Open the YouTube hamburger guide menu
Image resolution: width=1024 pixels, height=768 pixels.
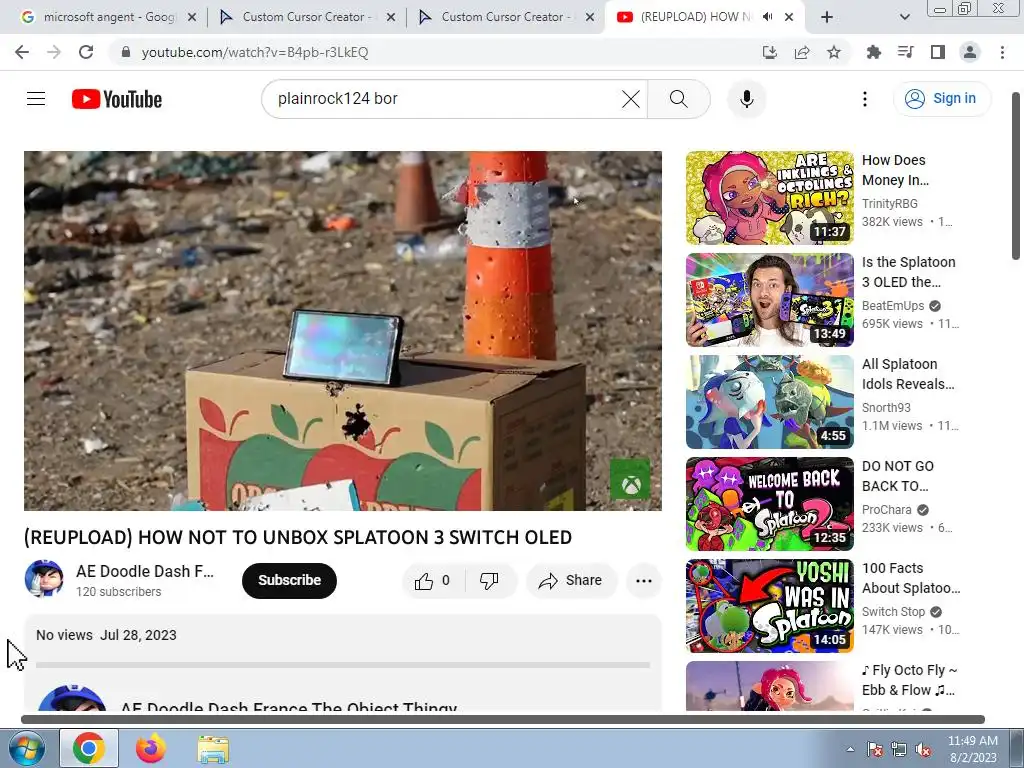pos(36,99)
